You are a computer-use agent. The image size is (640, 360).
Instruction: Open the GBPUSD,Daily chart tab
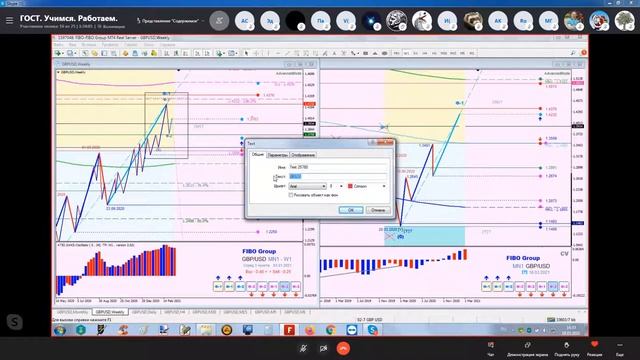tap(144, 312)
